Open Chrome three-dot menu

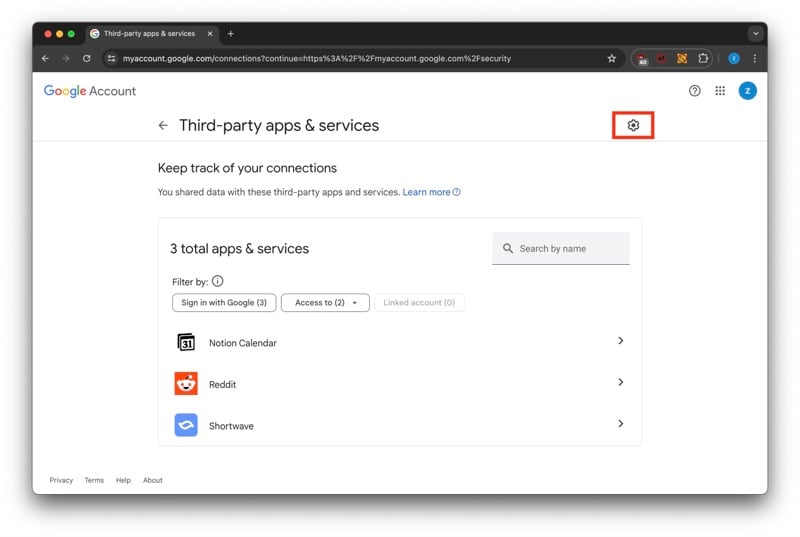coord(755,59)
